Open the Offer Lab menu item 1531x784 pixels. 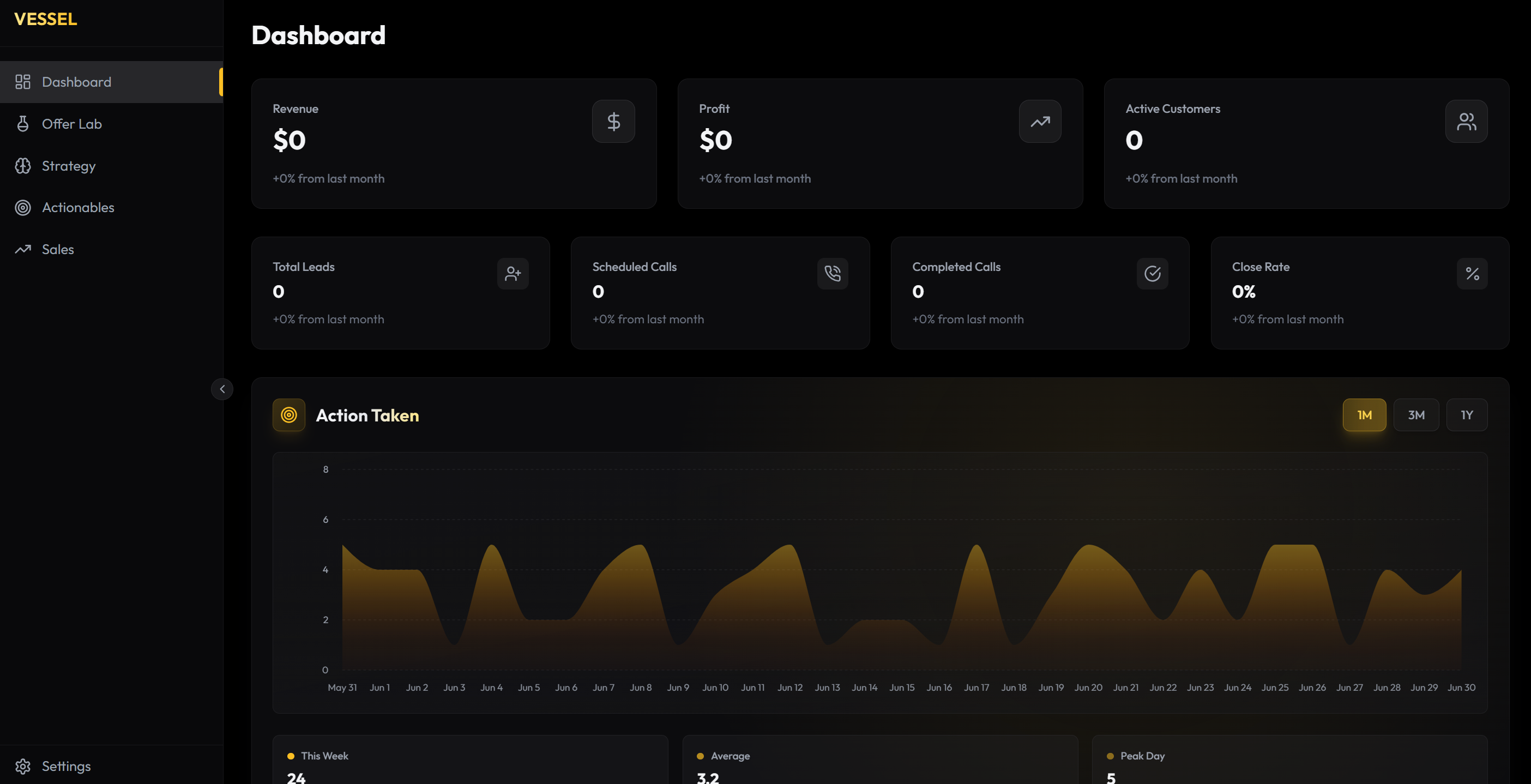pos(71,124)
